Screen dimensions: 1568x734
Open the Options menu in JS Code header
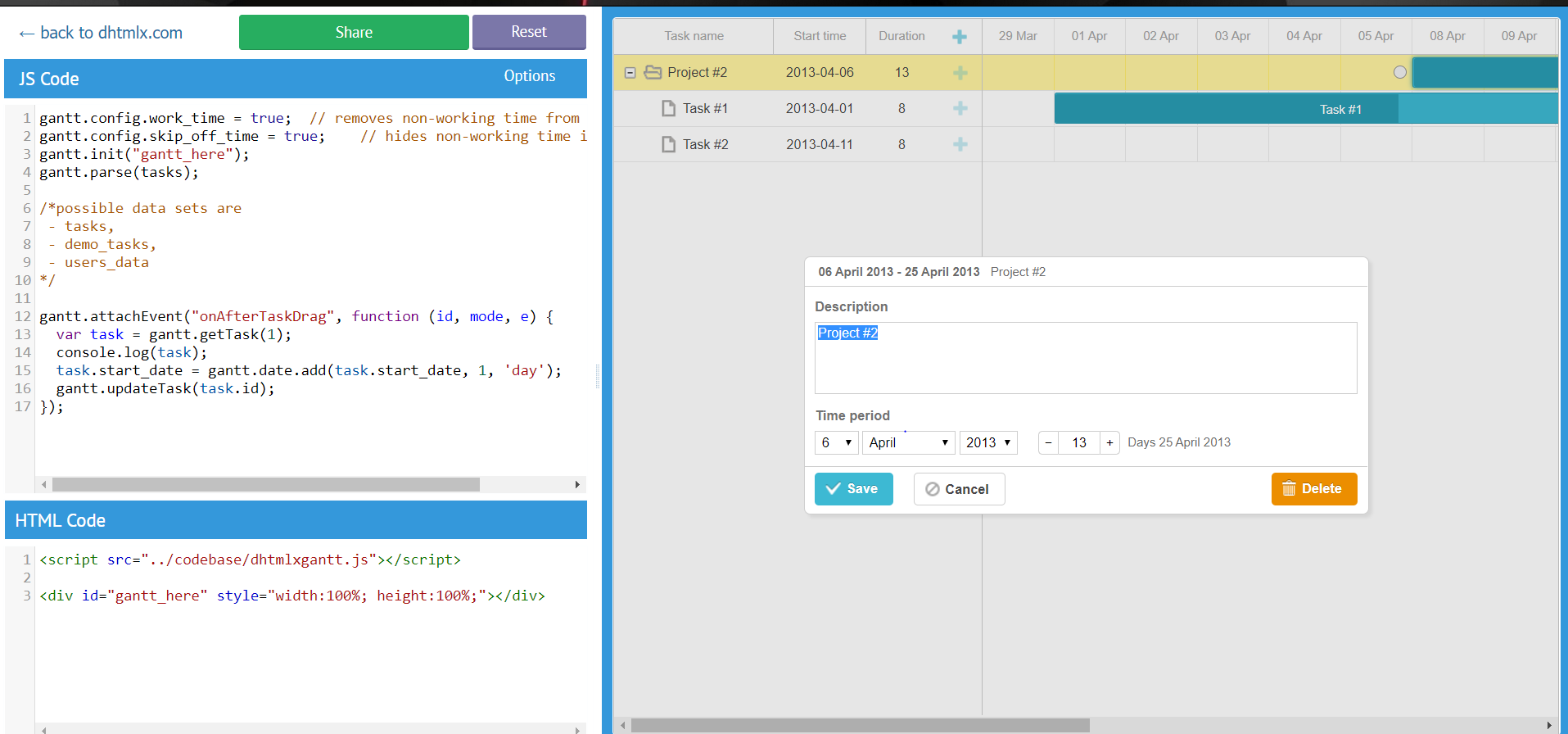click(529, 76)
